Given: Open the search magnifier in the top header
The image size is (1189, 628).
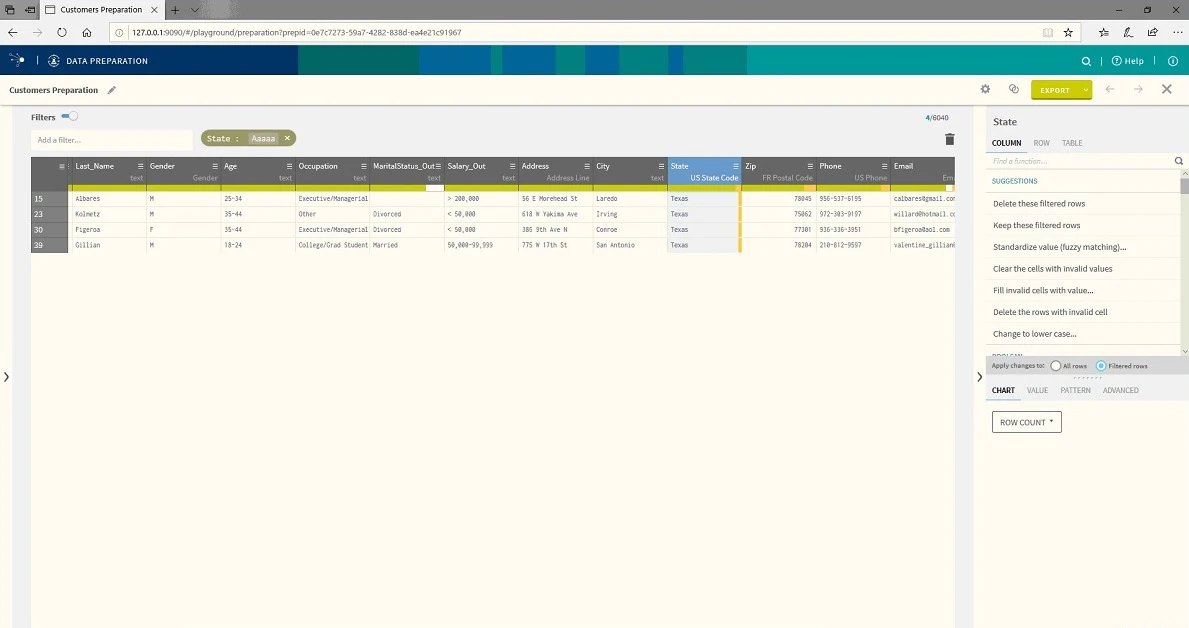Looking at the screenshot, I should 1086,61.
